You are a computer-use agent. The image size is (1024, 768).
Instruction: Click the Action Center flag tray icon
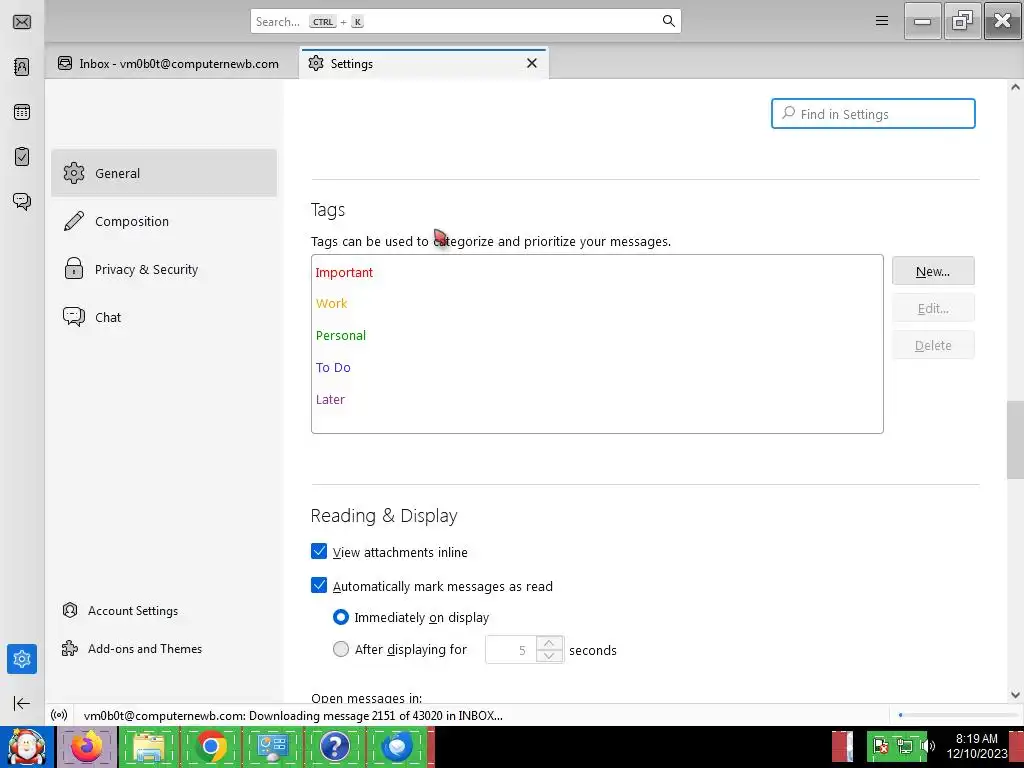pos(881,746)
